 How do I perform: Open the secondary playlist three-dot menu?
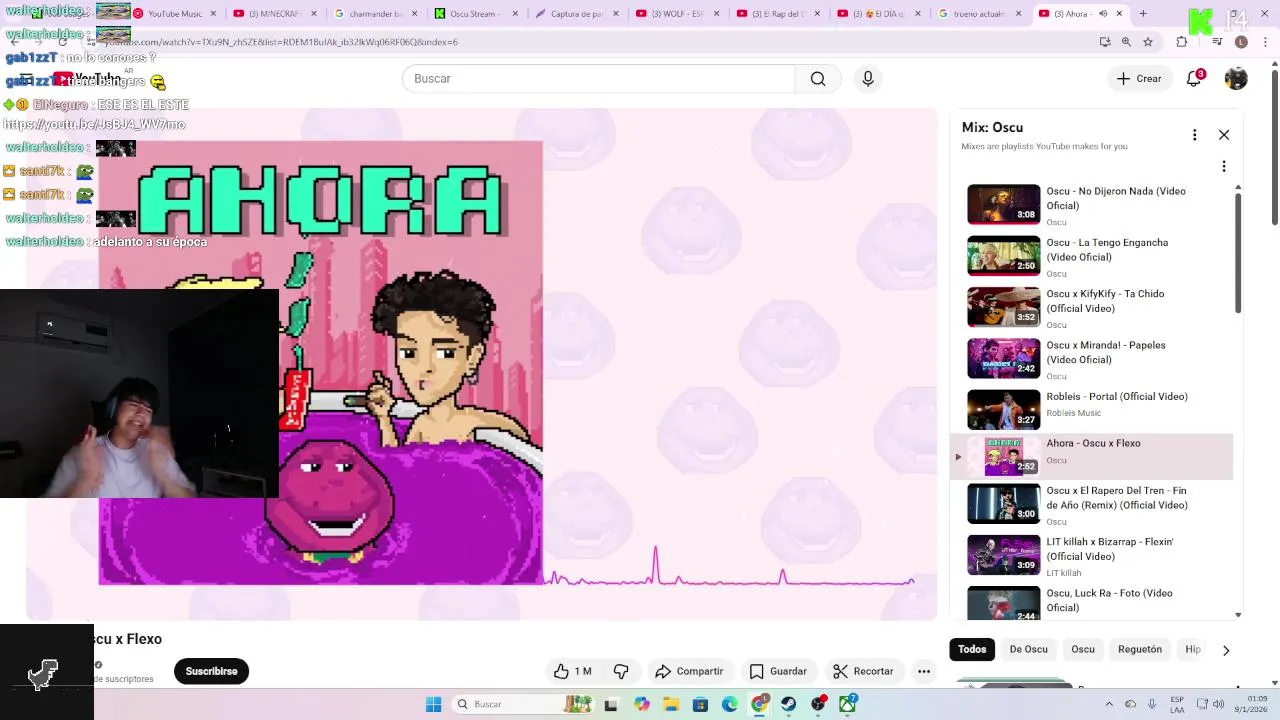point(1224,167)
